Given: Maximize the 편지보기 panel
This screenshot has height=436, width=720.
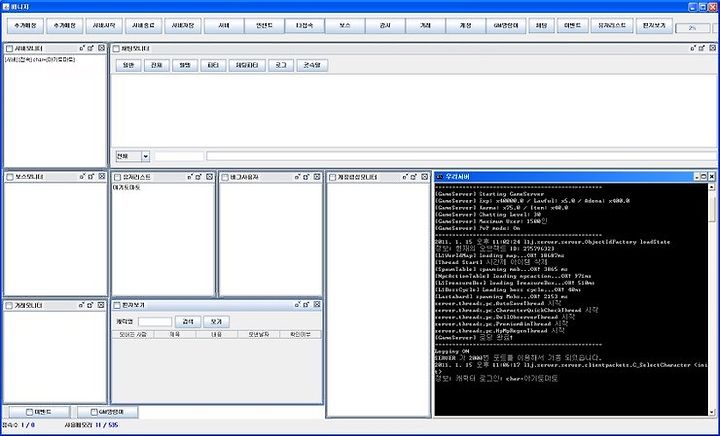Looking at the screenshot, I should 306,305.
